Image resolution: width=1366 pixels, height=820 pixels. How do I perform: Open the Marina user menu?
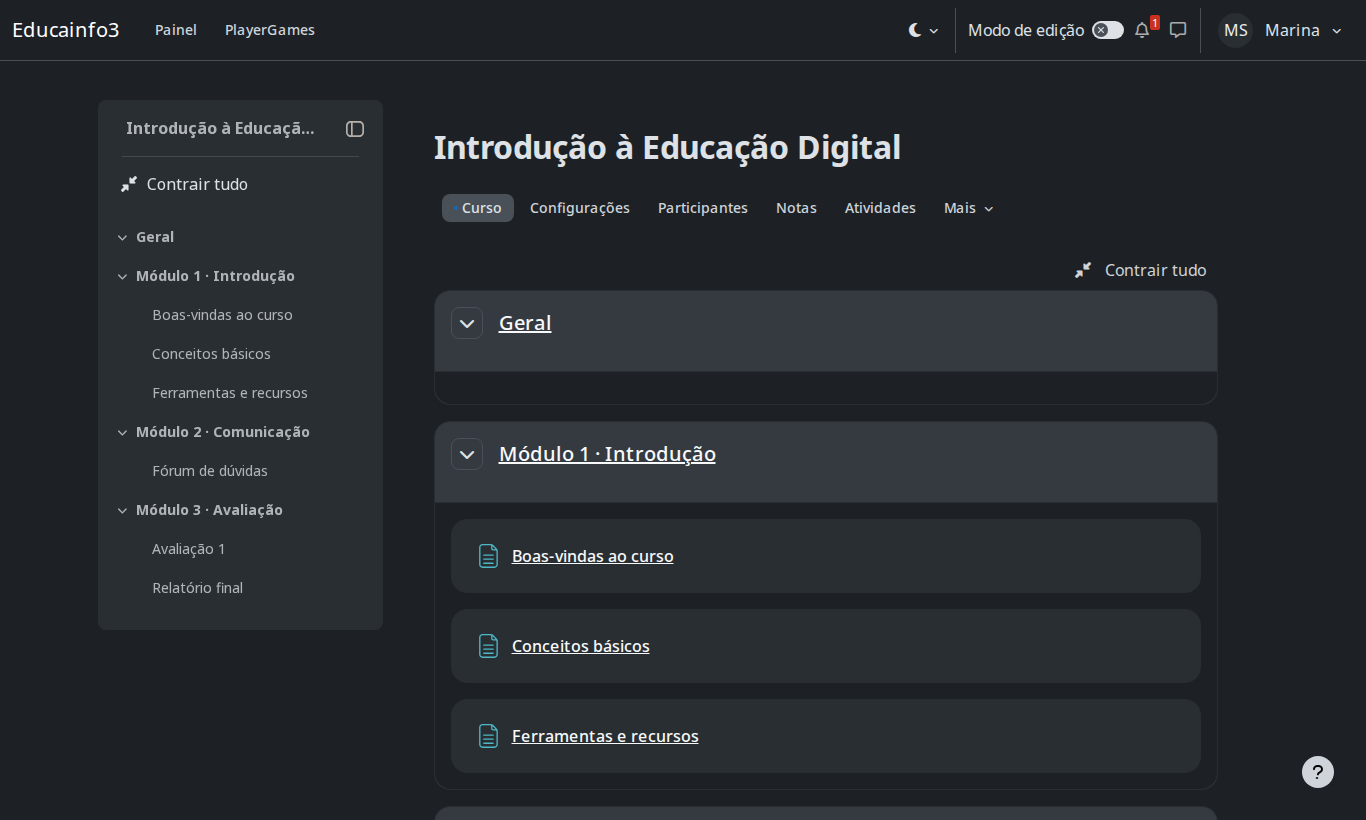tap(1304, 30)
